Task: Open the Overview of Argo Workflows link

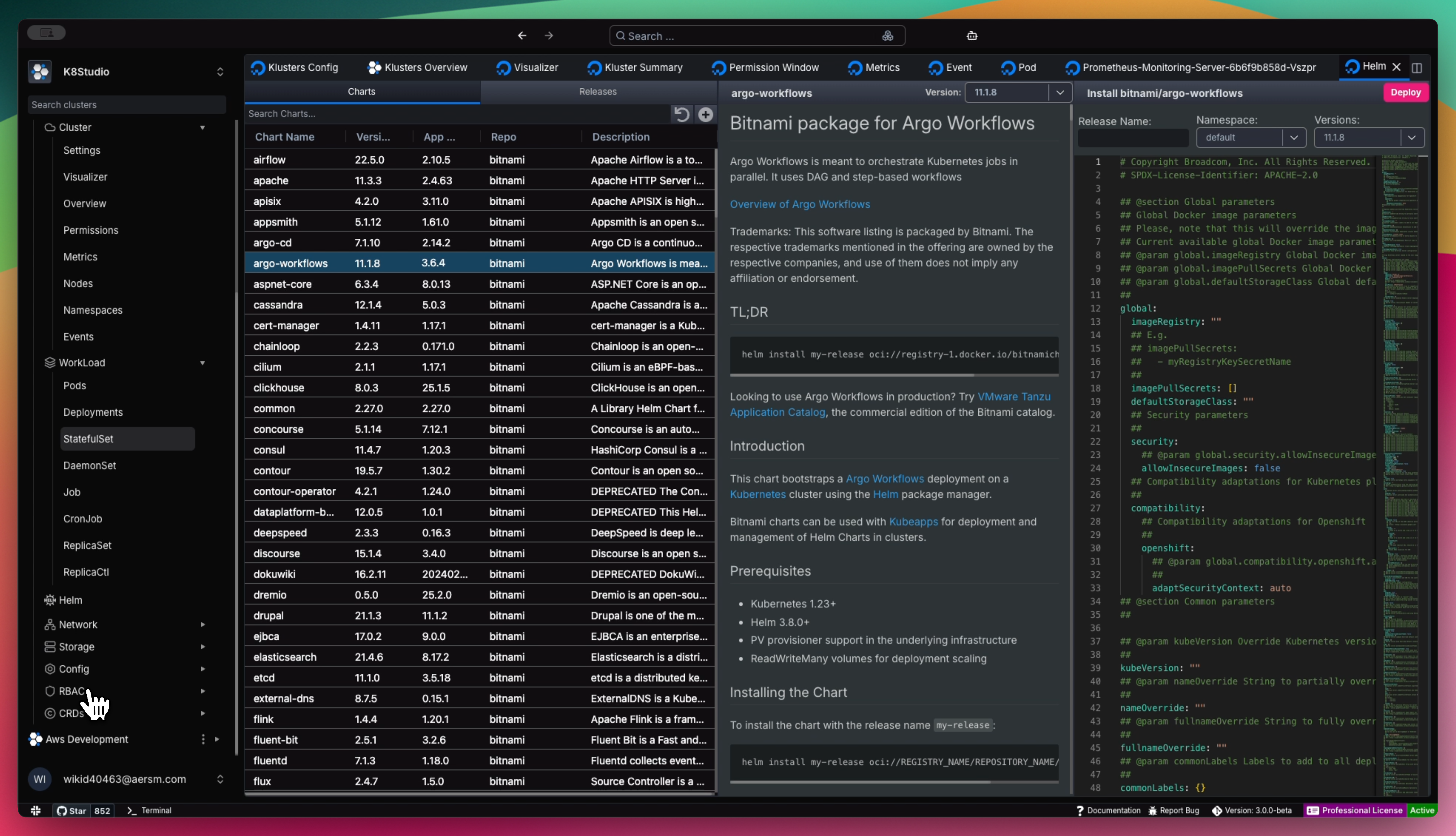Action: (x=799, y=204)
